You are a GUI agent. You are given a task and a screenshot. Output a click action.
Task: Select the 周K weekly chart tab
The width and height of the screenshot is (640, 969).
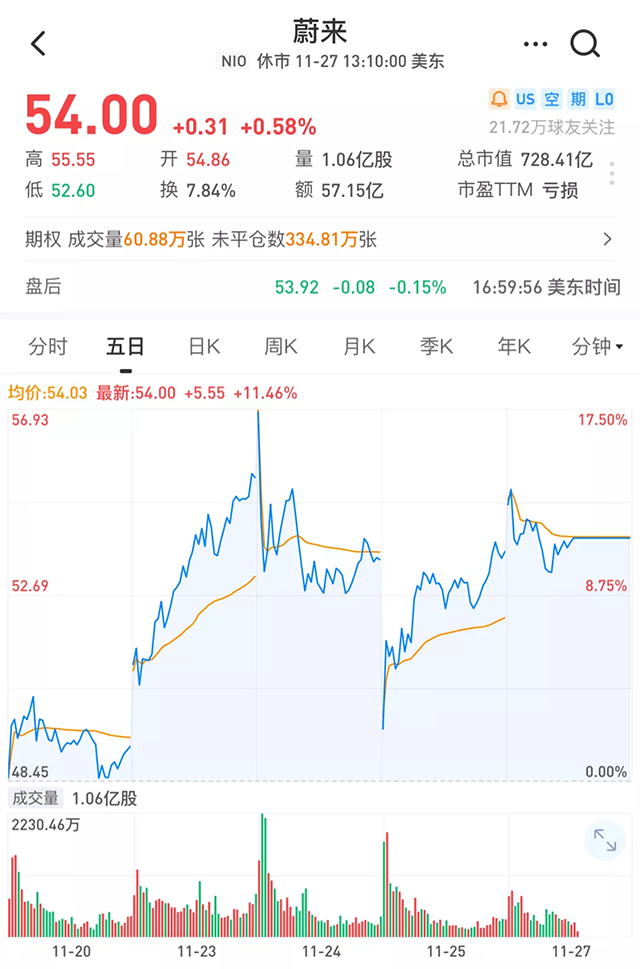pos(280,346)
